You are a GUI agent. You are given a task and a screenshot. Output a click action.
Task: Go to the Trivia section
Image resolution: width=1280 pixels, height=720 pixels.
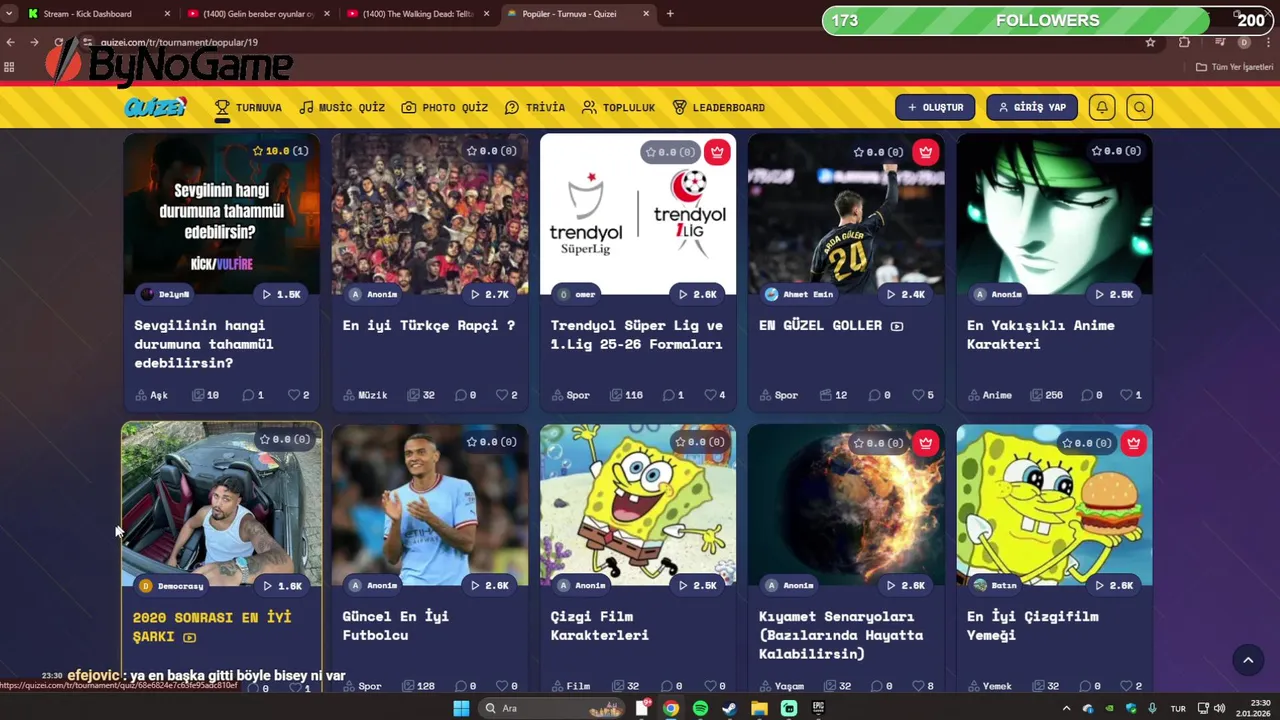[535, 107]
